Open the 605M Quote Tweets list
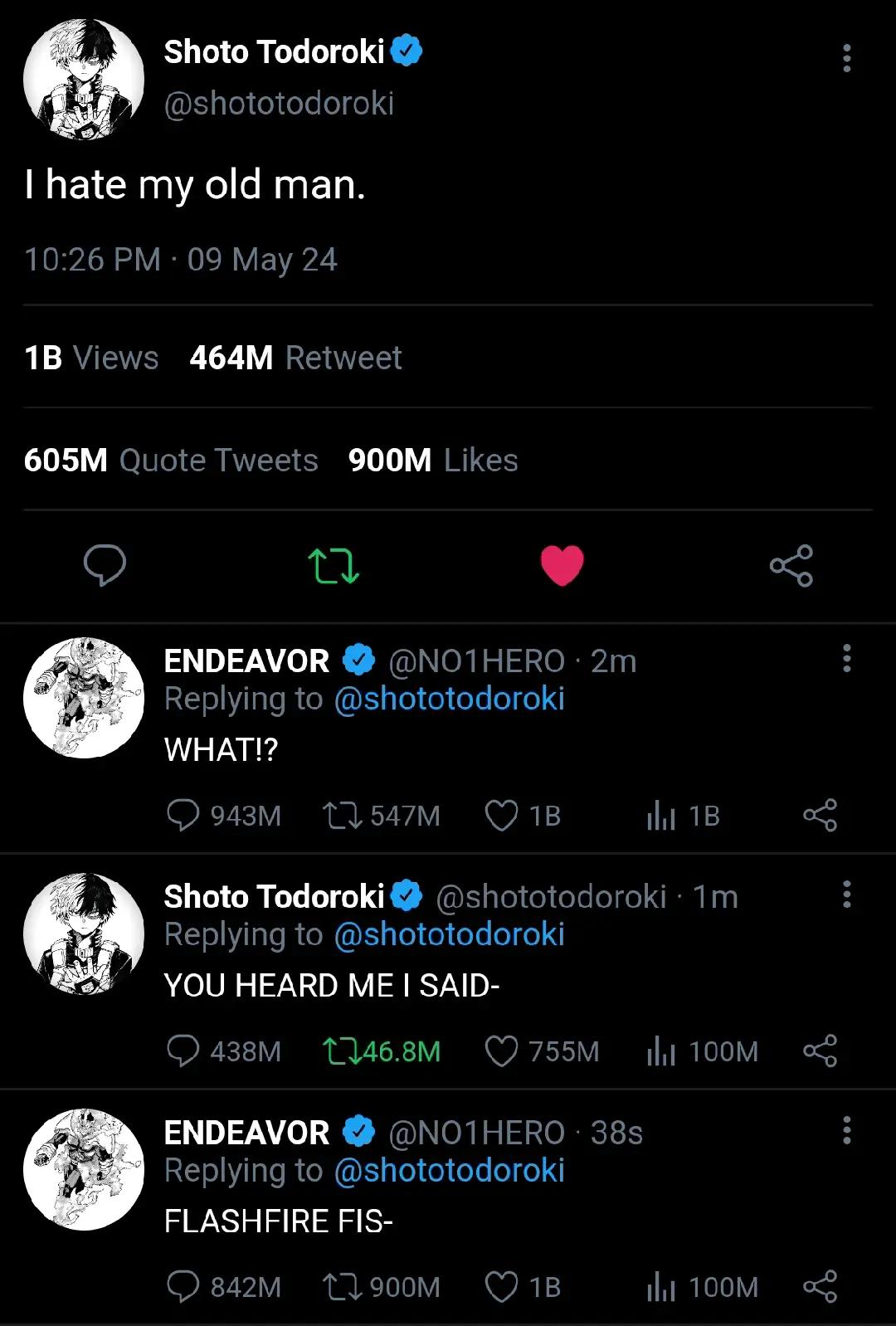896x1326 pixels. click(x=171, y=460)
